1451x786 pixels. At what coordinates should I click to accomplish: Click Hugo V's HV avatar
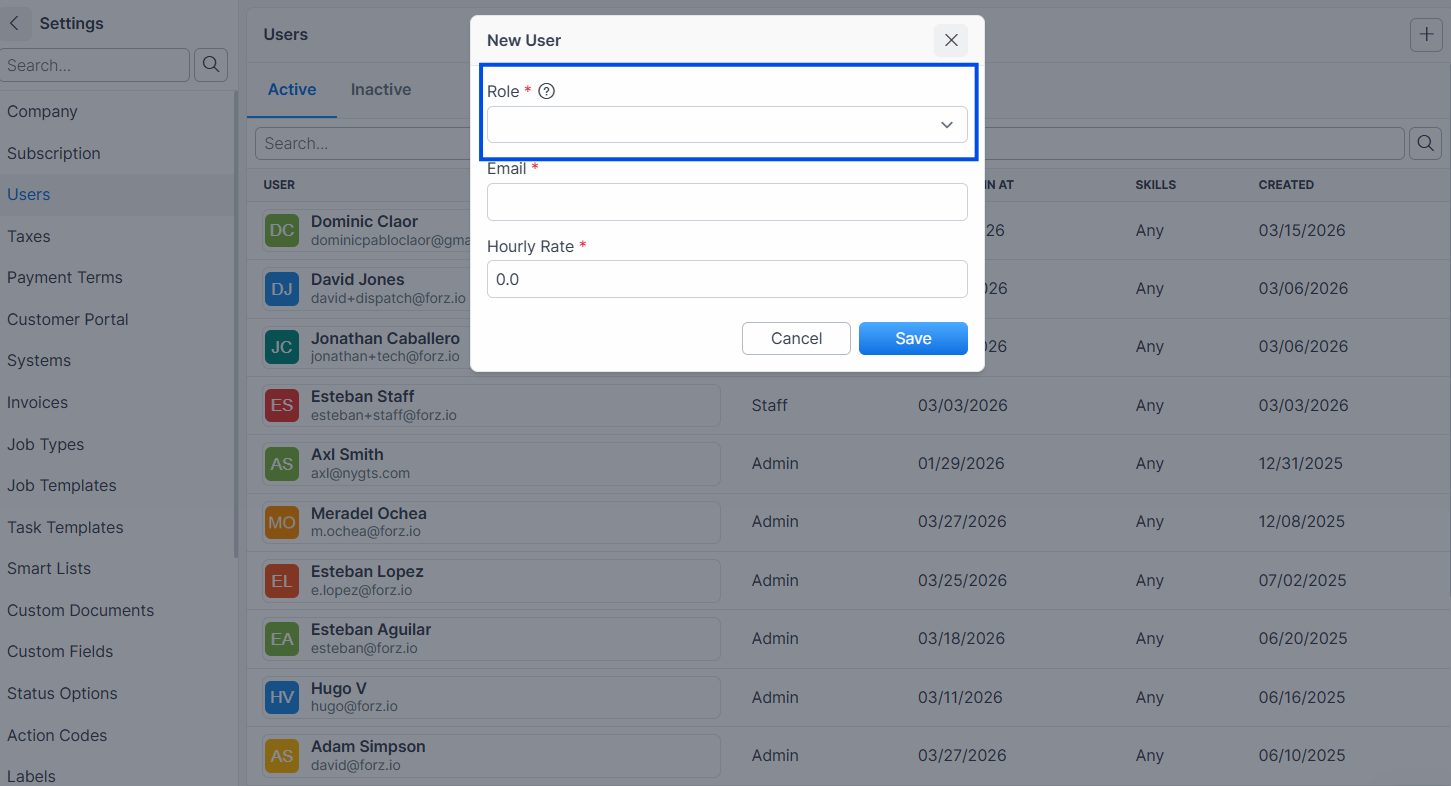tap(282, 697)
